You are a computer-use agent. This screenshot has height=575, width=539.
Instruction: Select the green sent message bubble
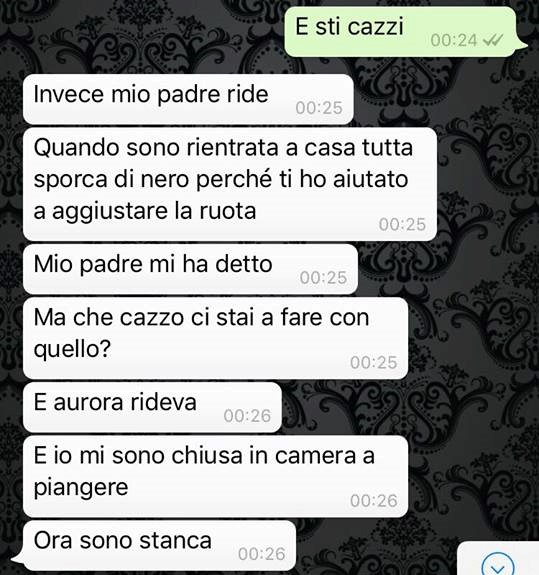click(403, 32)
